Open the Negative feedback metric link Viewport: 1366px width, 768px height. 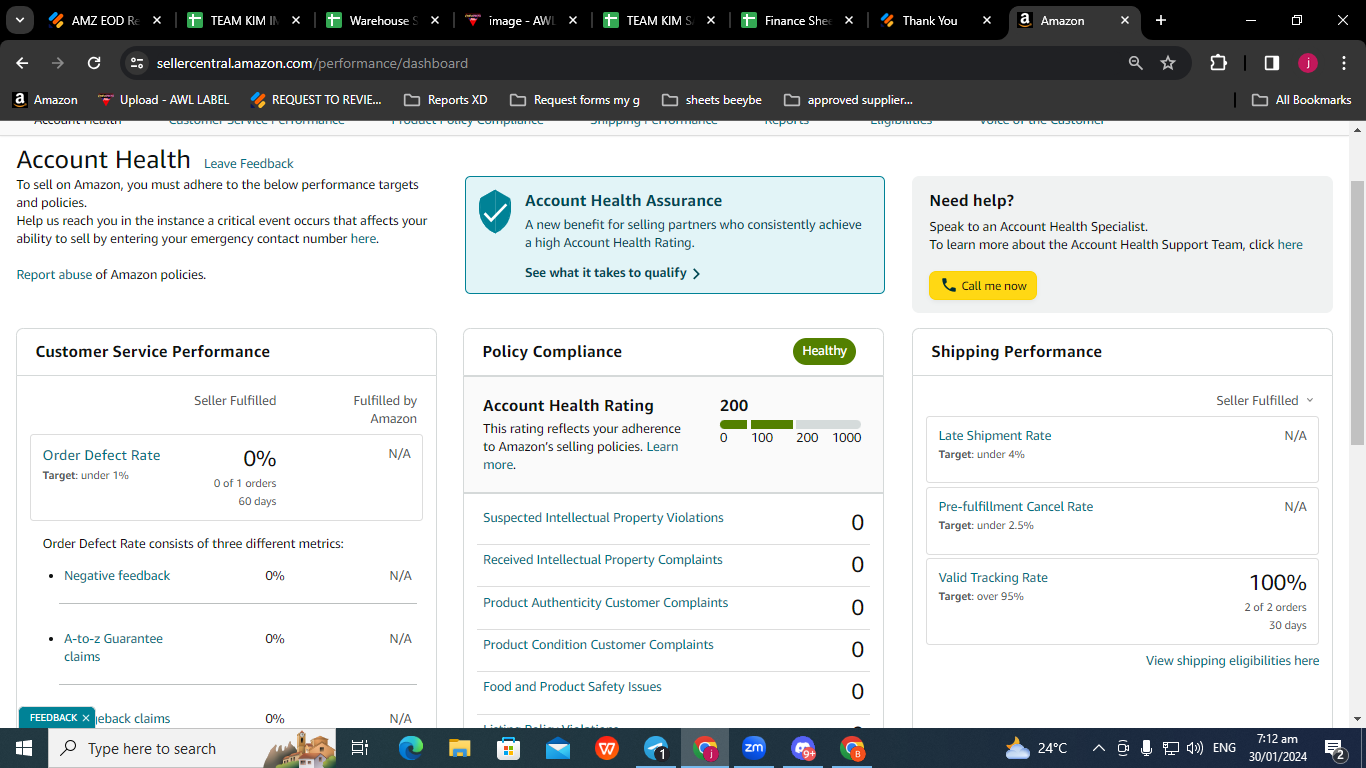117,576
